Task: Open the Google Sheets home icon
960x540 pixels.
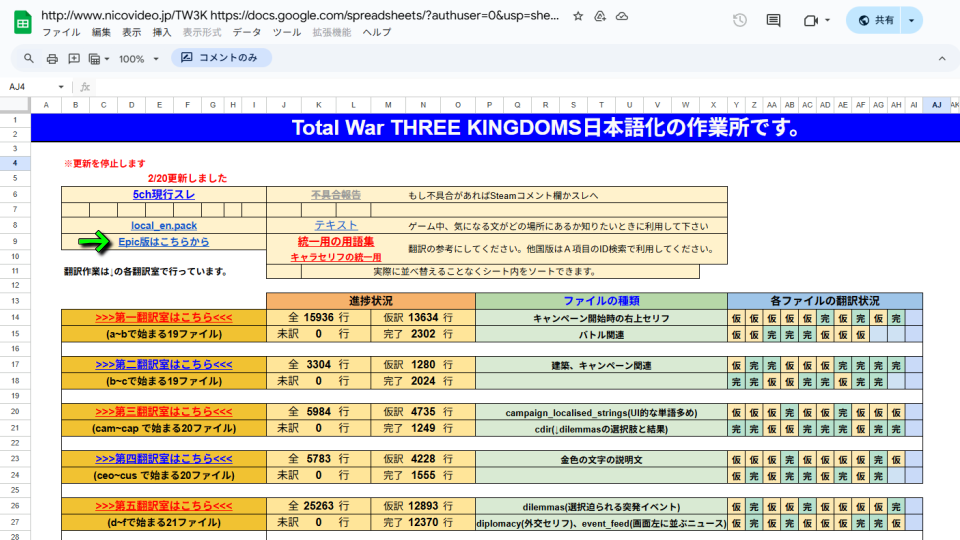Action: pos(23,23)
